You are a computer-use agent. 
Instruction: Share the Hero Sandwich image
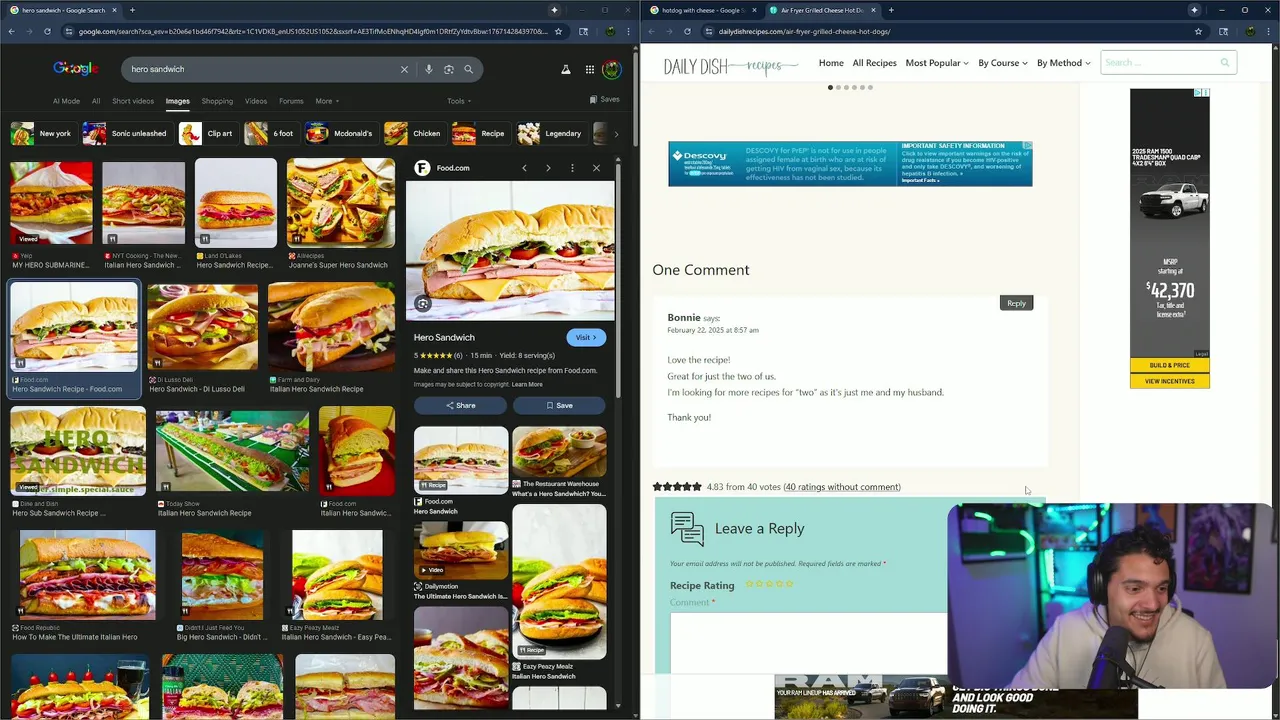click(460, 405)
